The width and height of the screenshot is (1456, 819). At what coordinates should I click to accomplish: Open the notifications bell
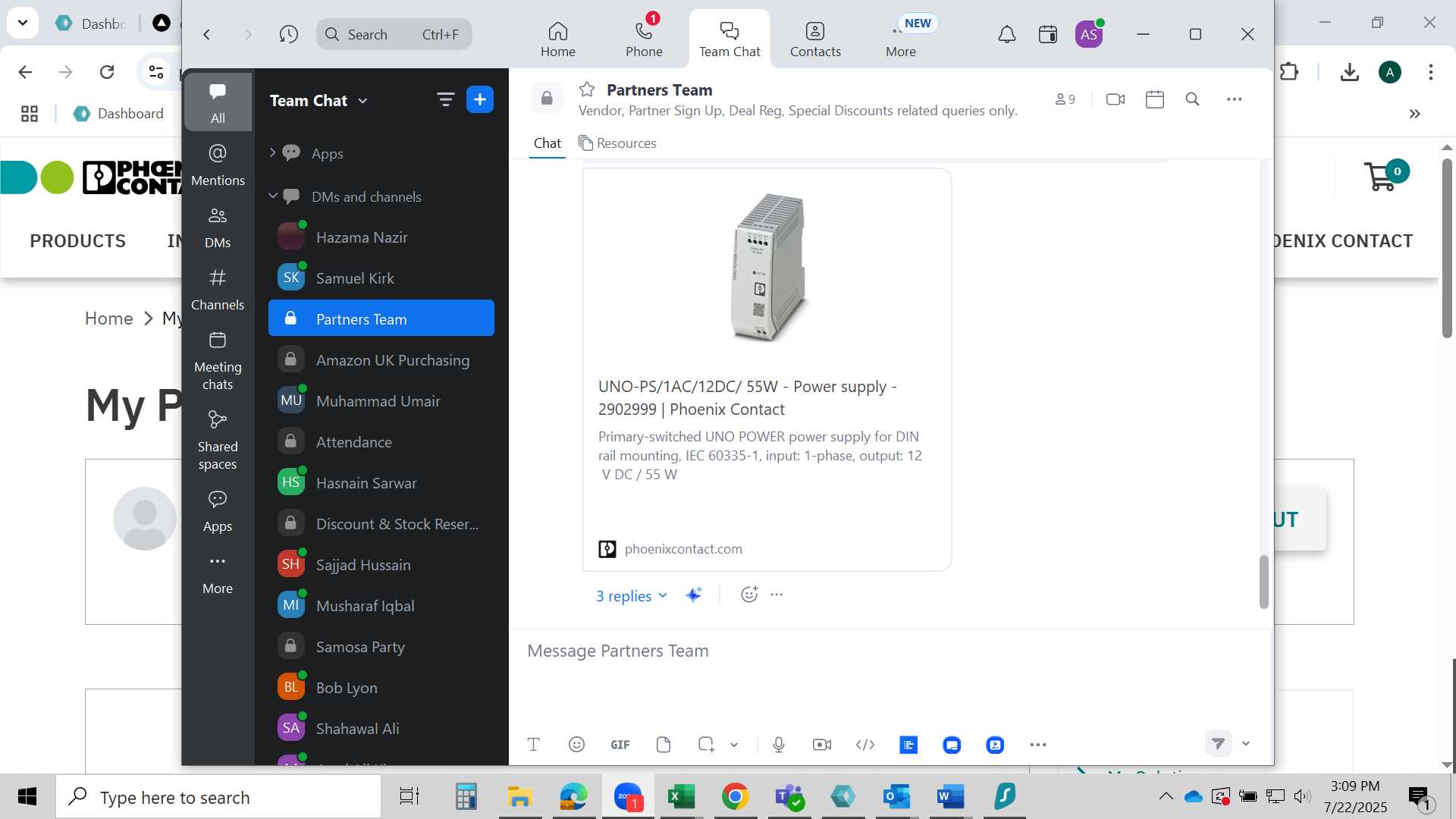tap(1006, 34)
